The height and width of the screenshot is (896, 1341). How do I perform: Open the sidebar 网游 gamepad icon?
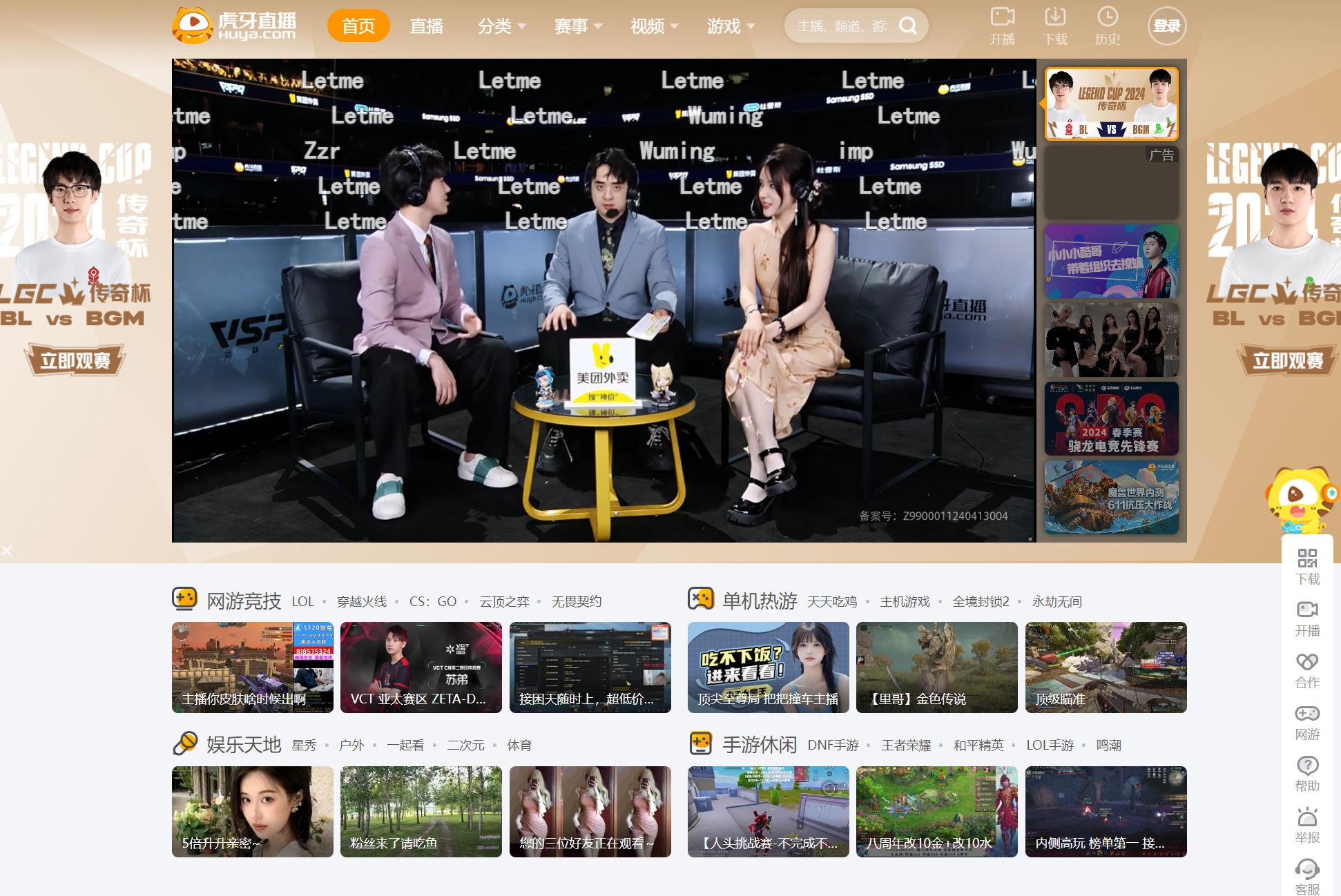[1307, 713]
